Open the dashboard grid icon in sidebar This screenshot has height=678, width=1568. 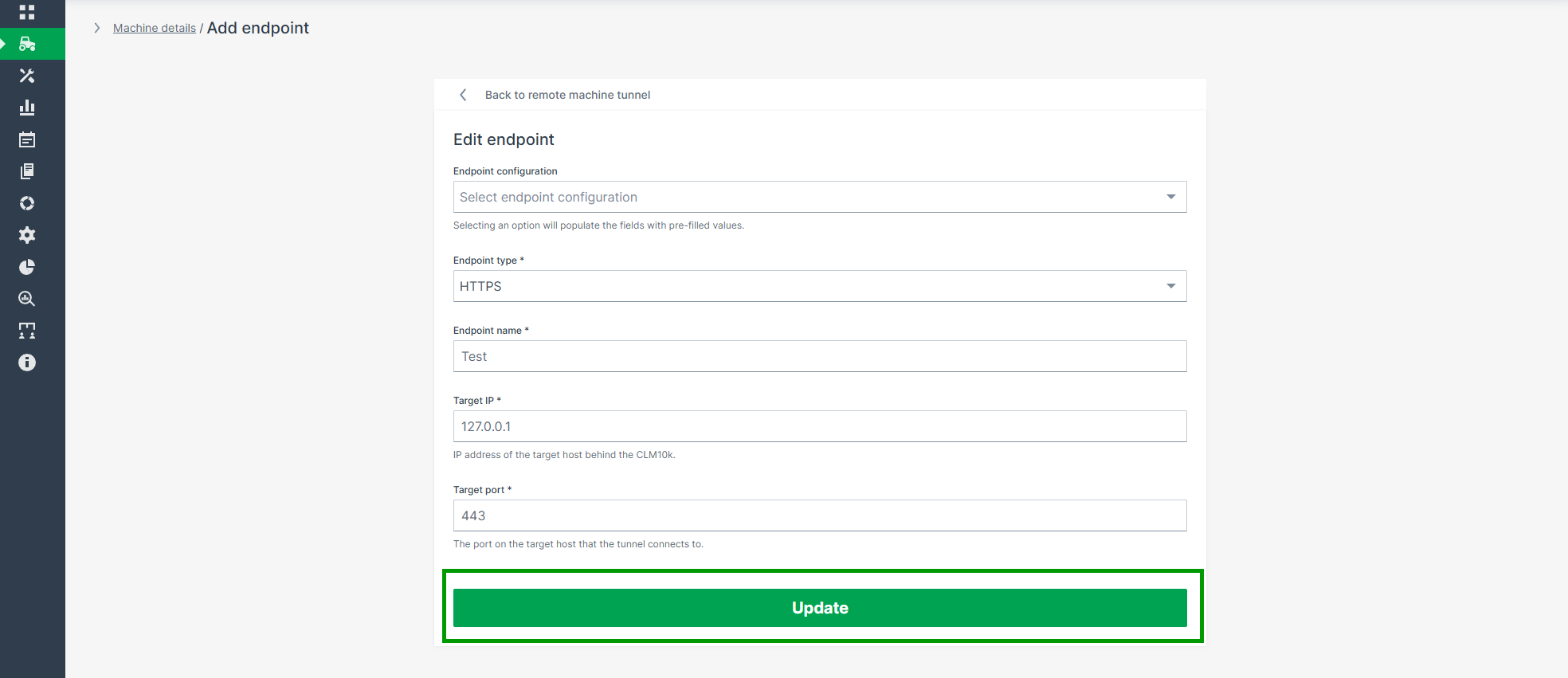[x=27, y=12]
